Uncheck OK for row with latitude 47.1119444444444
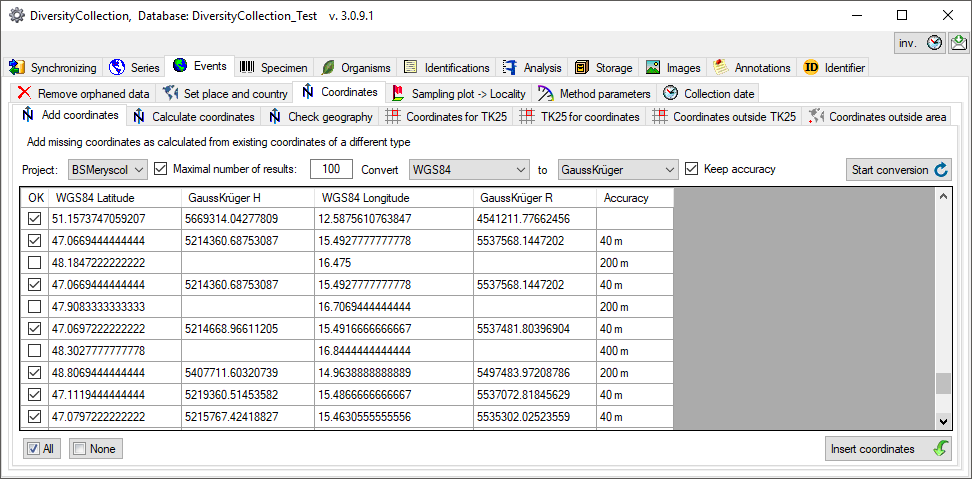The height and width of the screenshot is (479, 972). (x=35, y=395)
